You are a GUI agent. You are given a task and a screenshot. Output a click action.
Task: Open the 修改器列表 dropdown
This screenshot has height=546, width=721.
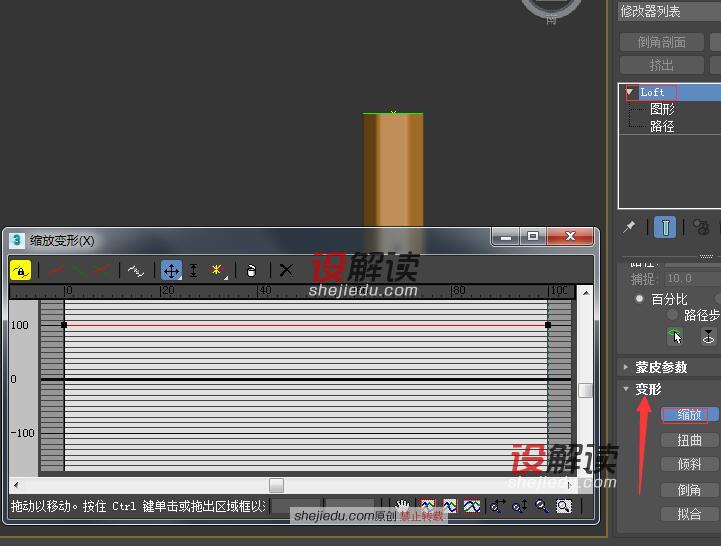670,11
